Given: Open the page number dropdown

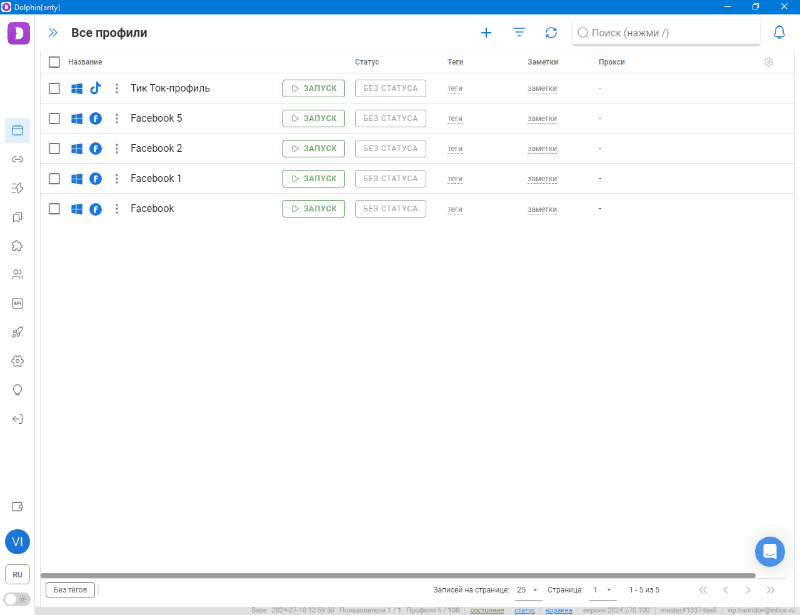Looking at the screenshot, I should (x=603, y=590).
